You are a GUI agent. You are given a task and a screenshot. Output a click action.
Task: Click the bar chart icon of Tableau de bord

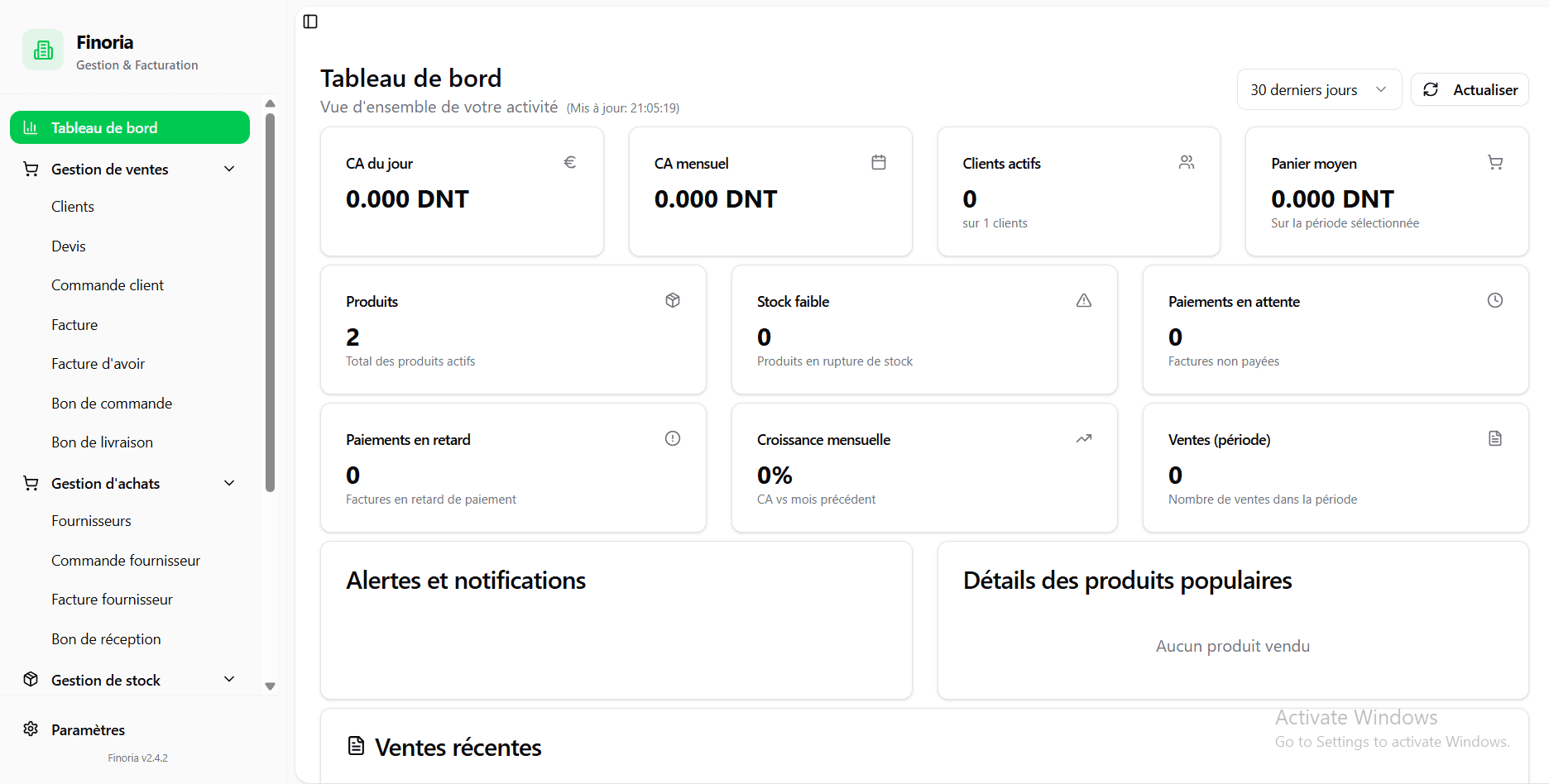31,127
